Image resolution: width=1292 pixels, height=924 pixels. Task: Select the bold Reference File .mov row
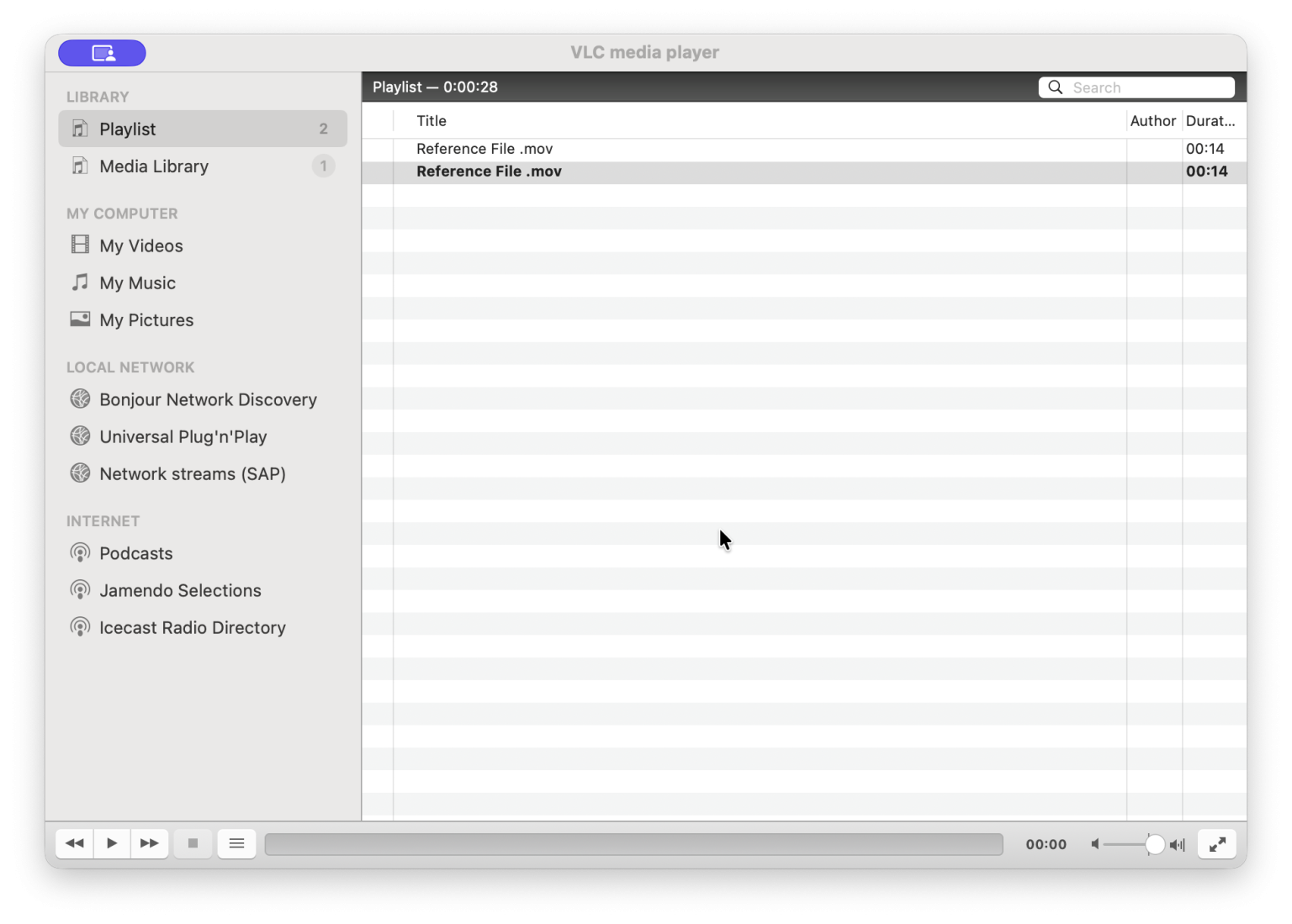coord(804,172)
